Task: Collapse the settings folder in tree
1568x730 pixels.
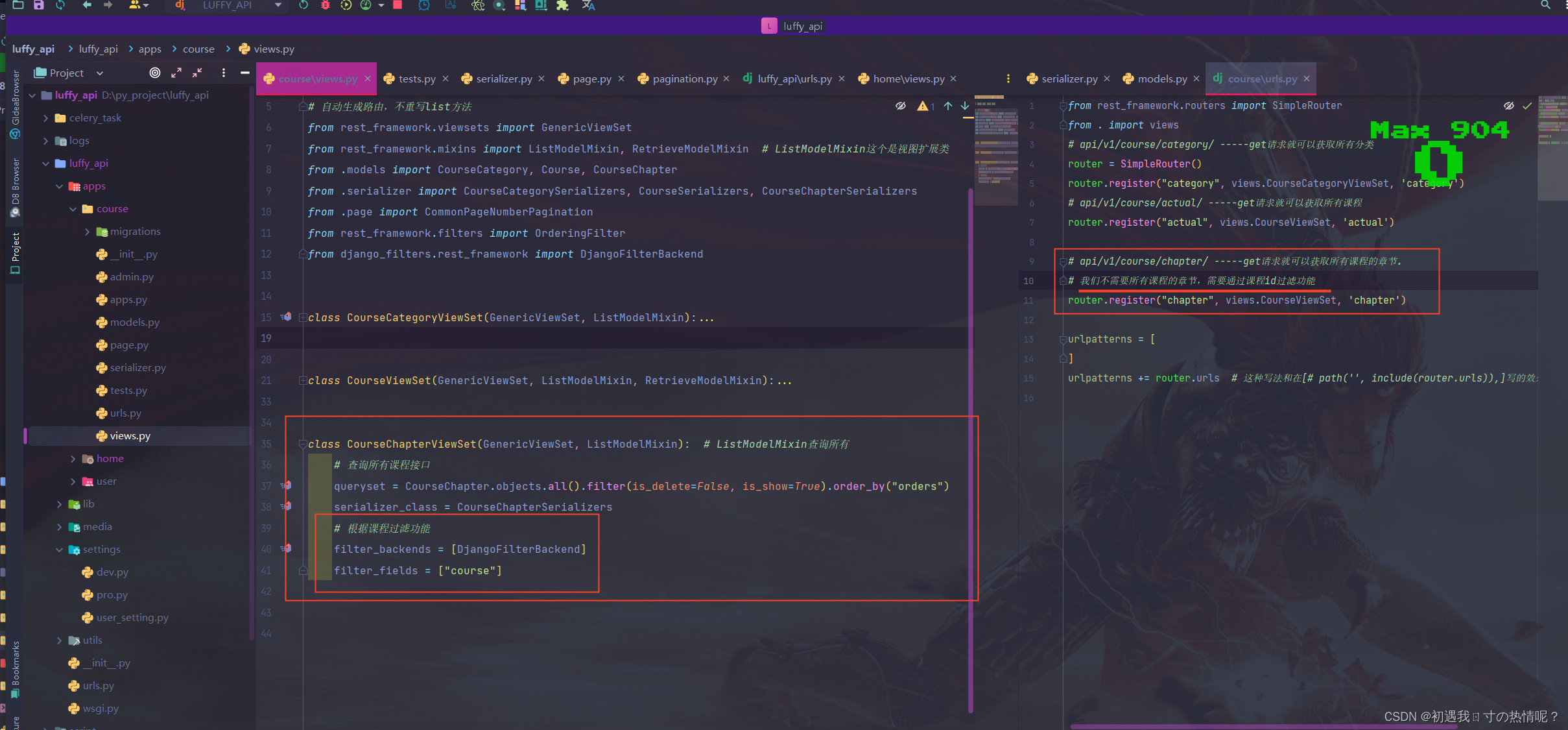Action: [60, 550]
